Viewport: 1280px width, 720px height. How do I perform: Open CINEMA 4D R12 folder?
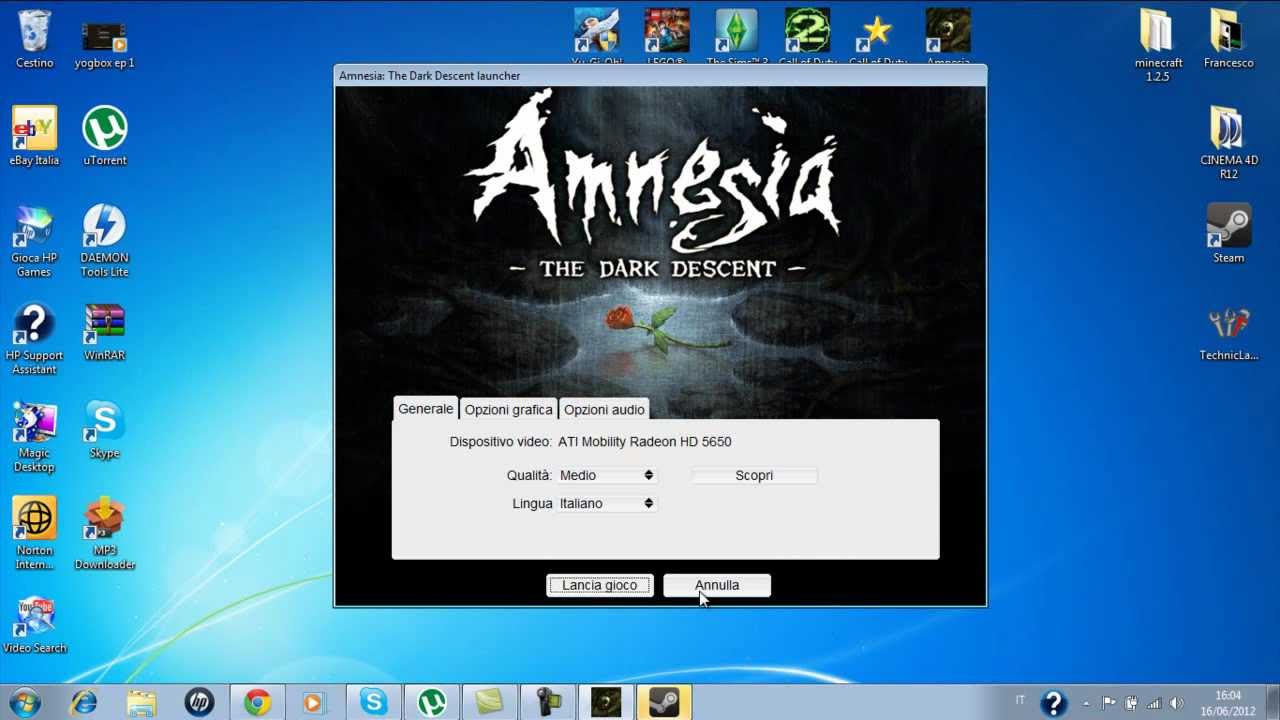1228,144
